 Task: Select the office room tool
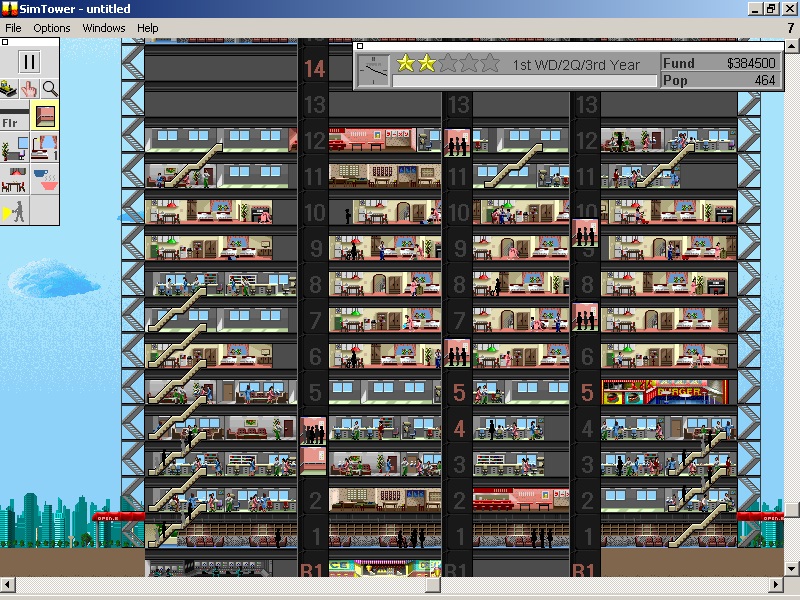pyautogui.click(x=14, y=148)
